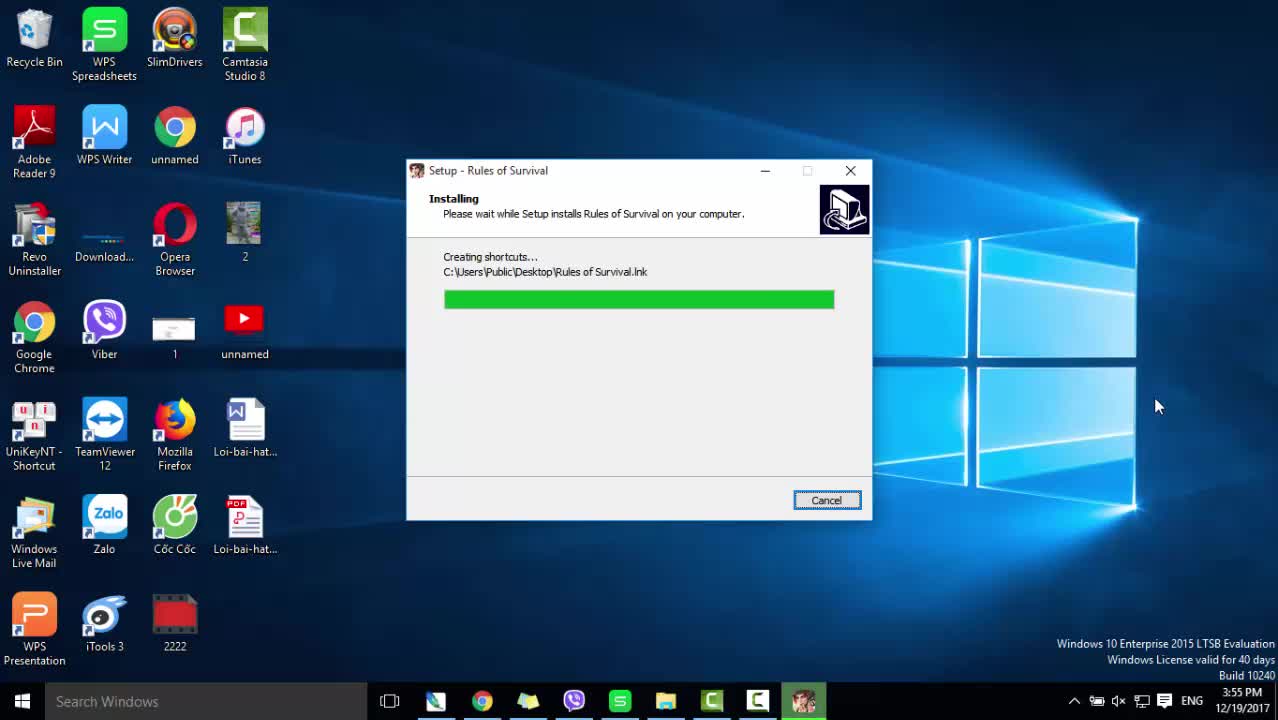
Task: Select the WPS Writer desktop shortcut
Action: click(104, 136)
